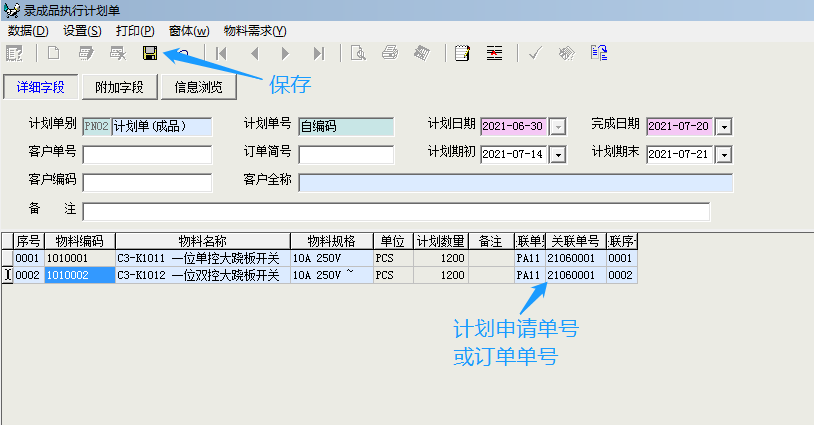Select material code cell 1010001

click(x=80, y=258)
